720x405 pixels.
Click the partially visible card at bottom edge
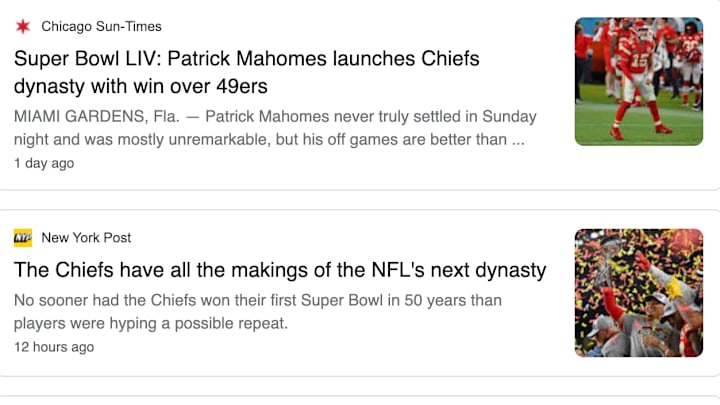[360, 400]
